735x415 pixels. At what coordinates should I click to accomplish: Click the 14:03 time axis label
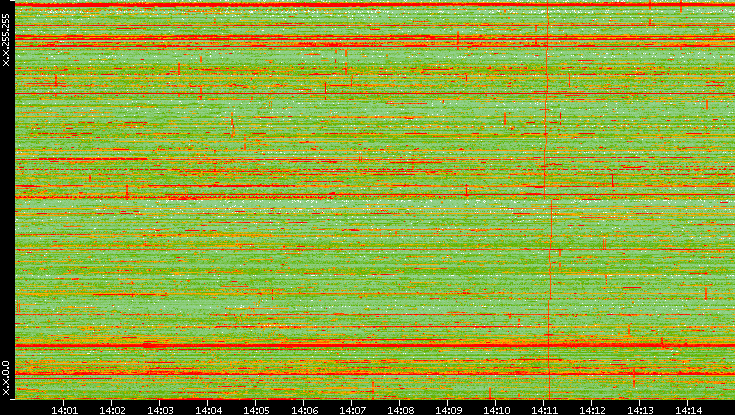click(x=160, y=410)
